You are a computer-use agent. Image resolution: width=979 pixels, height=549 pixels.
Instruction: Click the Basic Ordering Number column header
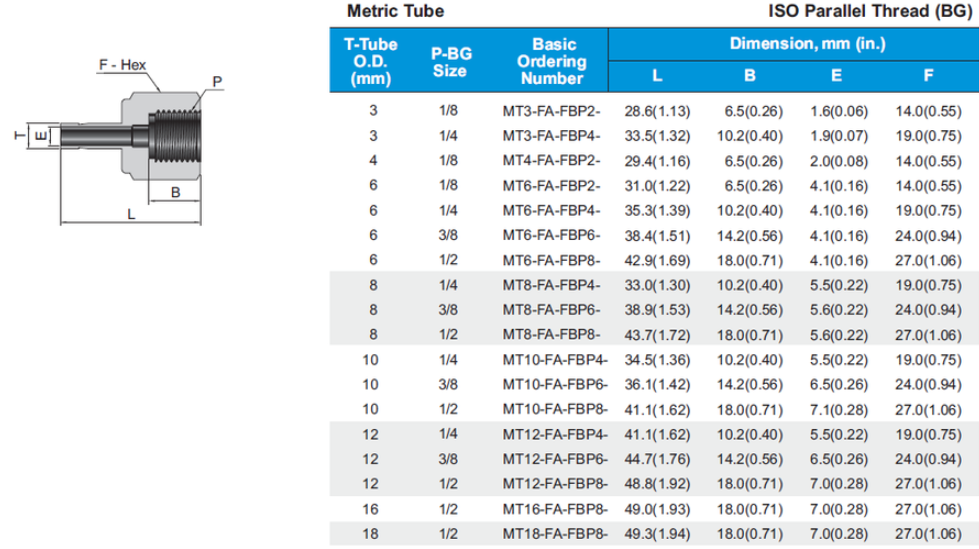click(x=553, y=61)
